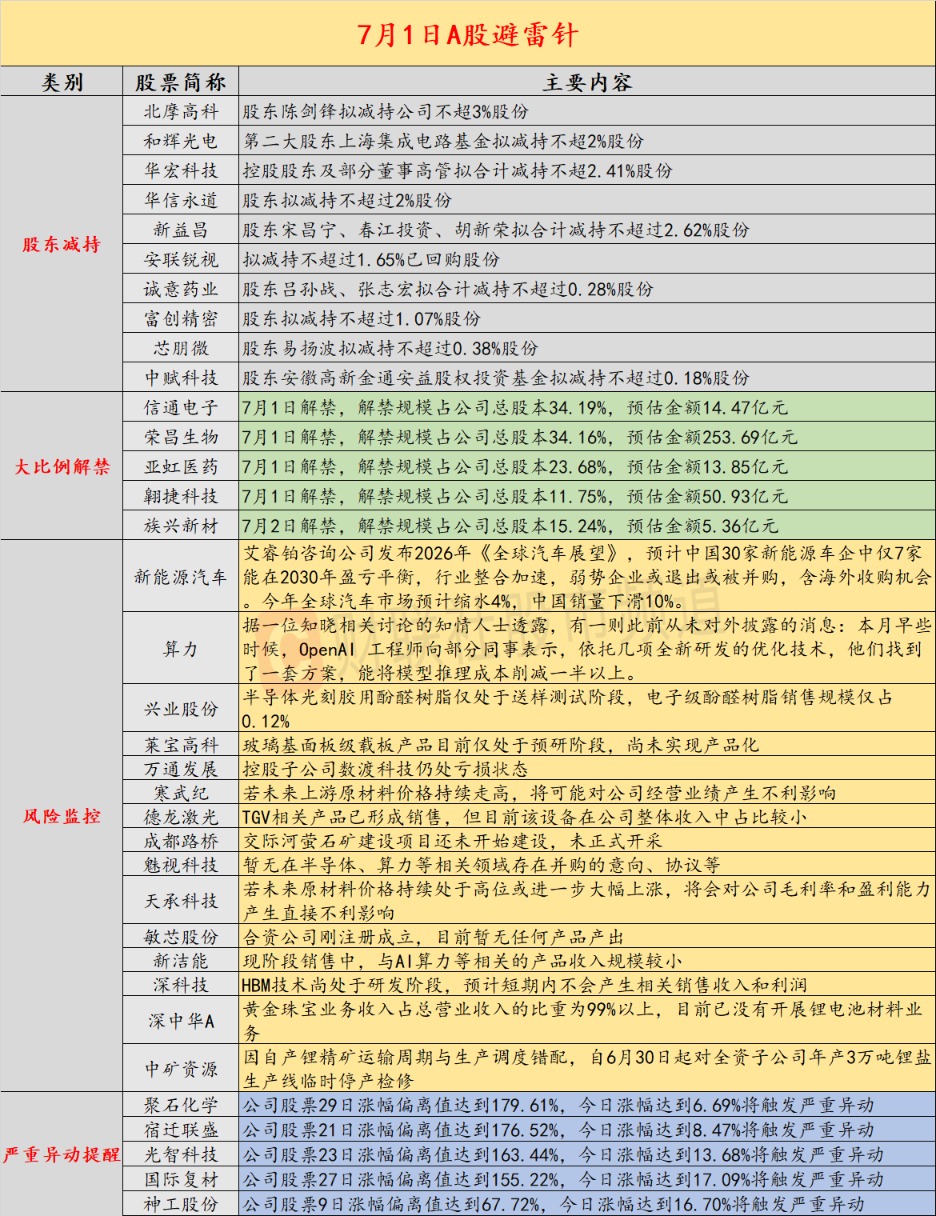Select stock name 敏芯股份

(x=181, y=937)
